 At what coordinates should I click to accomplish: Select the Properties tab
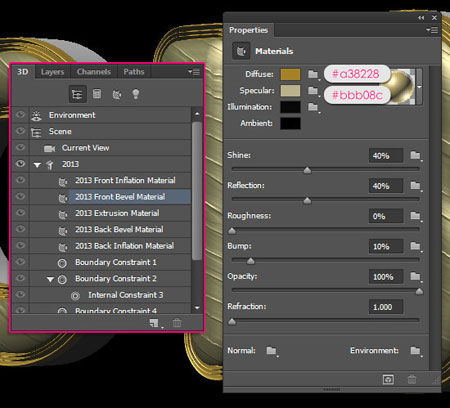click(248, 30)
